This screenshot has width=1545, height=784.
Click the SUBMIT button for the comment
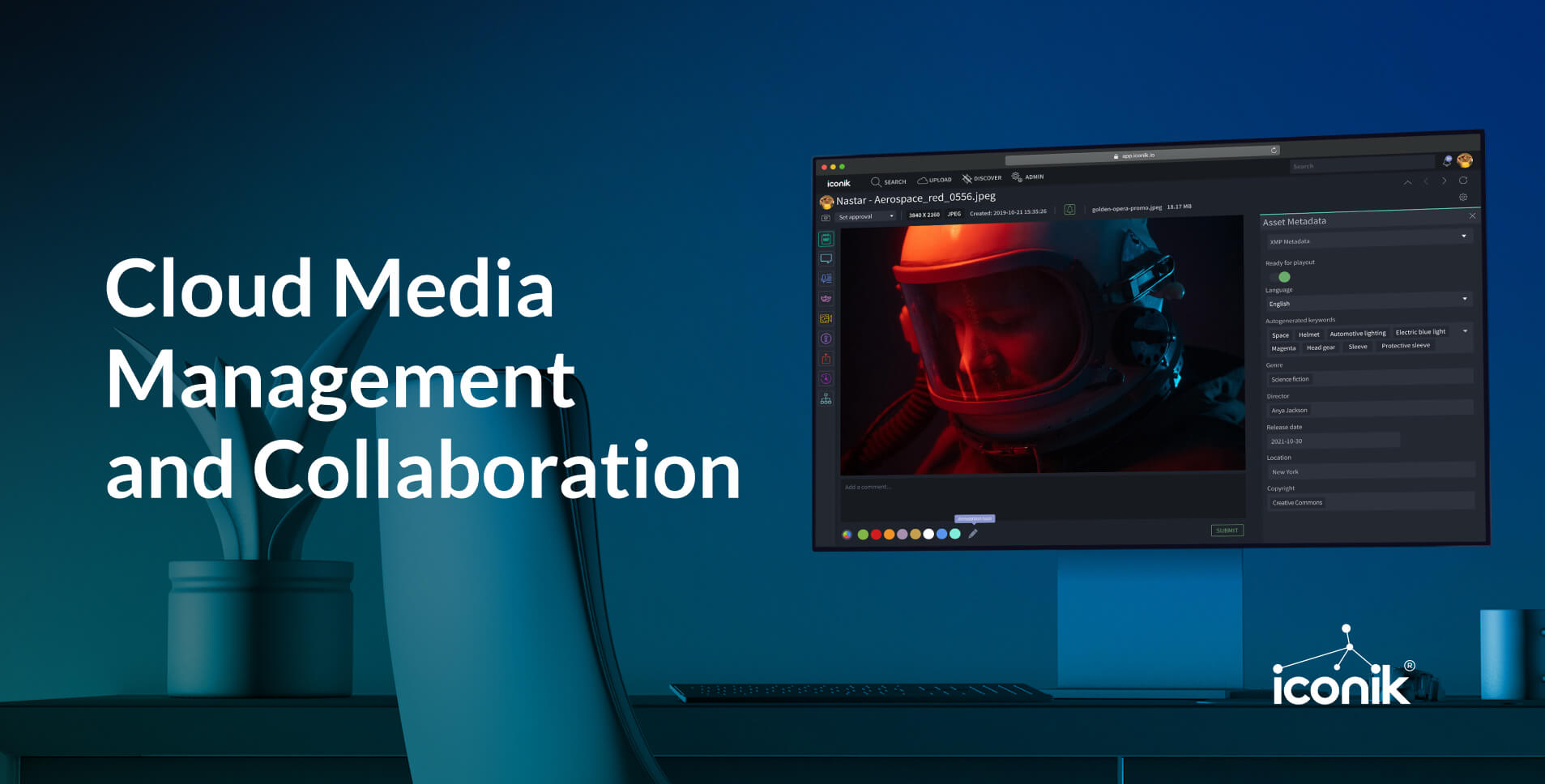point(1228,530)
